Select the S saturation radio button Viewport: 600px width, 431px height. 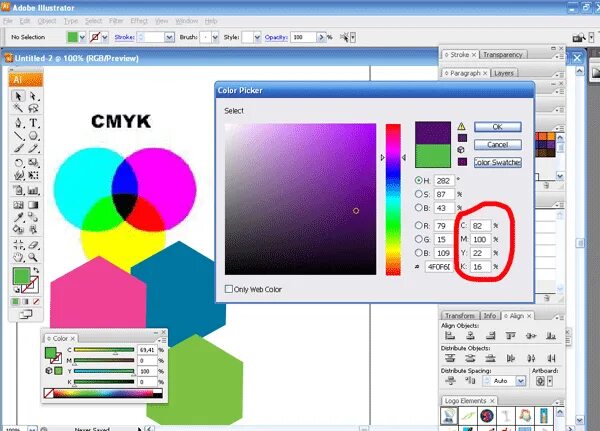coord(419,194)
